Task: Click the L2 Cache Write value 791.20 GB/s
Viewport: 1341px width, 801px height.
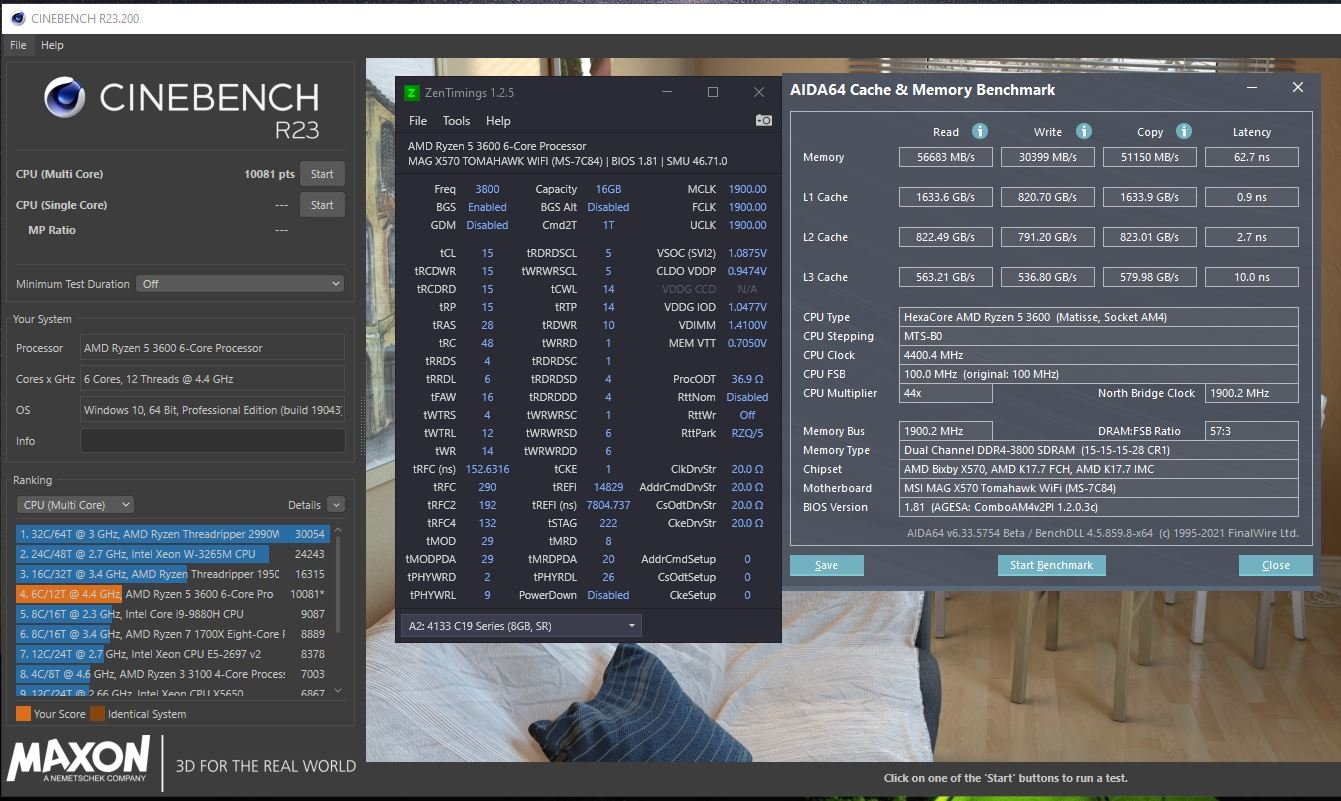Action: (x=1047, y=237)
